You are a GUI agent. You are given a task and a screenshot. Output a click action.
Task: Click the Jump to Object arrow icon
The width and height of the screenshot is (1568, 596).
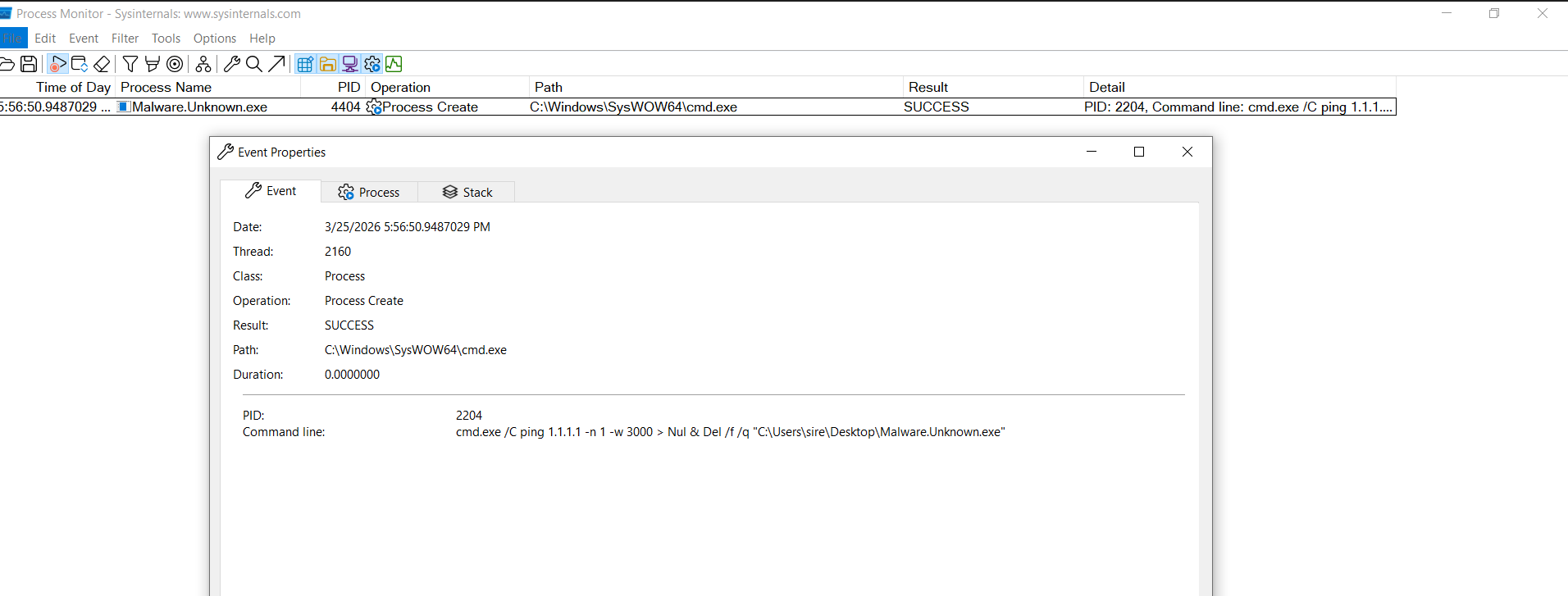tap(277, 64)
